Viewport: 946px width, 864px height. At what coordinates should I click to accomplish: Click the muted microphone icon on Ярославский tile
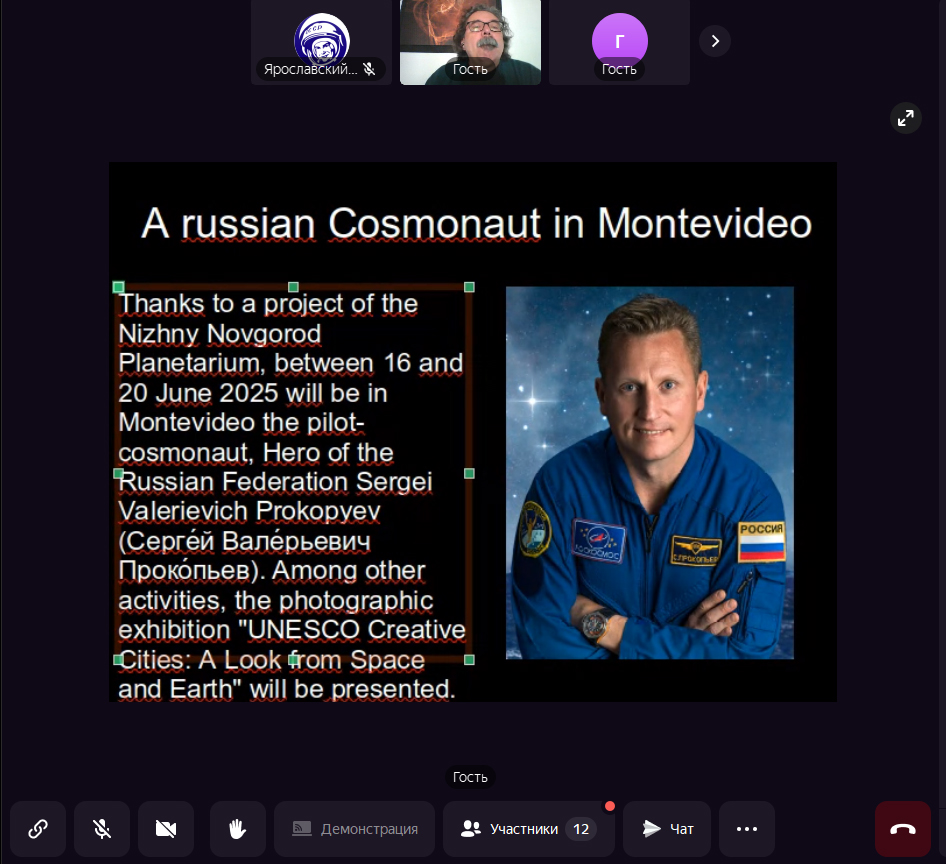pyautogui.click(x=369, y=69)
